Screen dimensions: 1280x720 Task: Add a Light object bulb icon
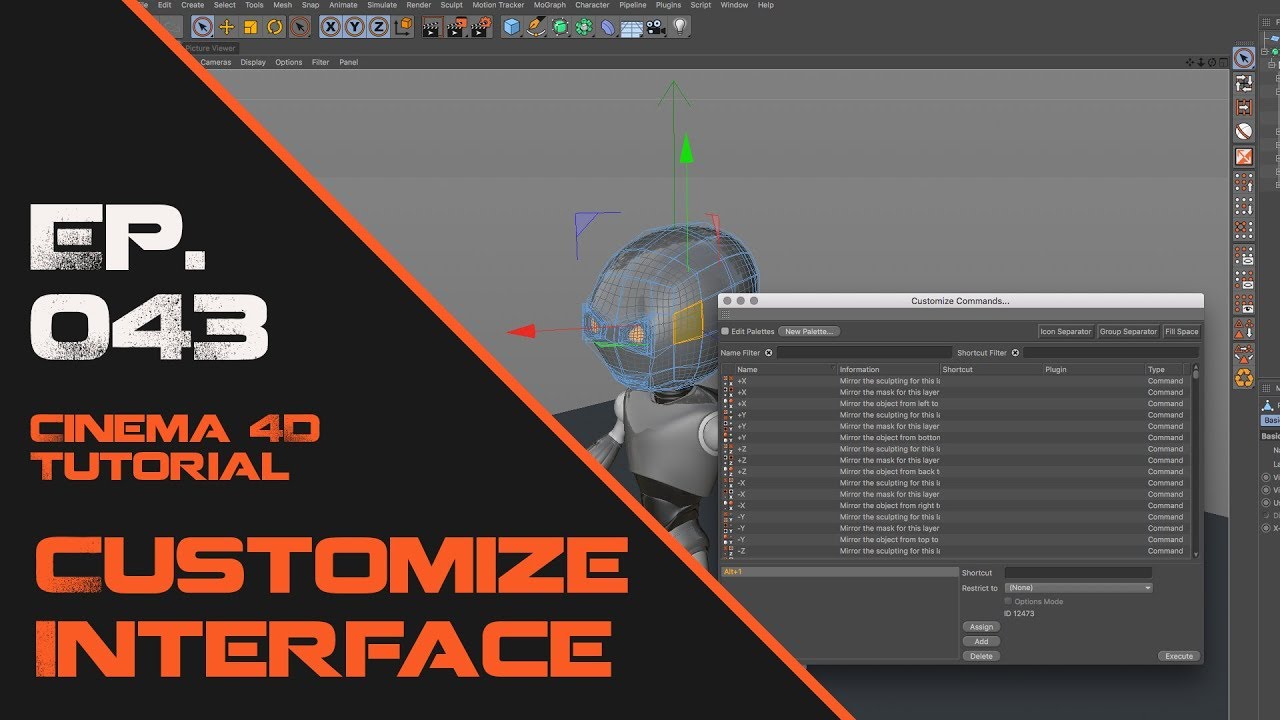pos(680,27)
